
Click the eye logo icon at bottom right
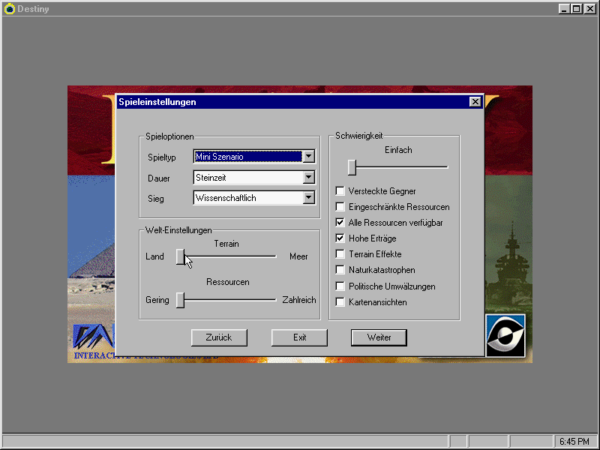505,335
